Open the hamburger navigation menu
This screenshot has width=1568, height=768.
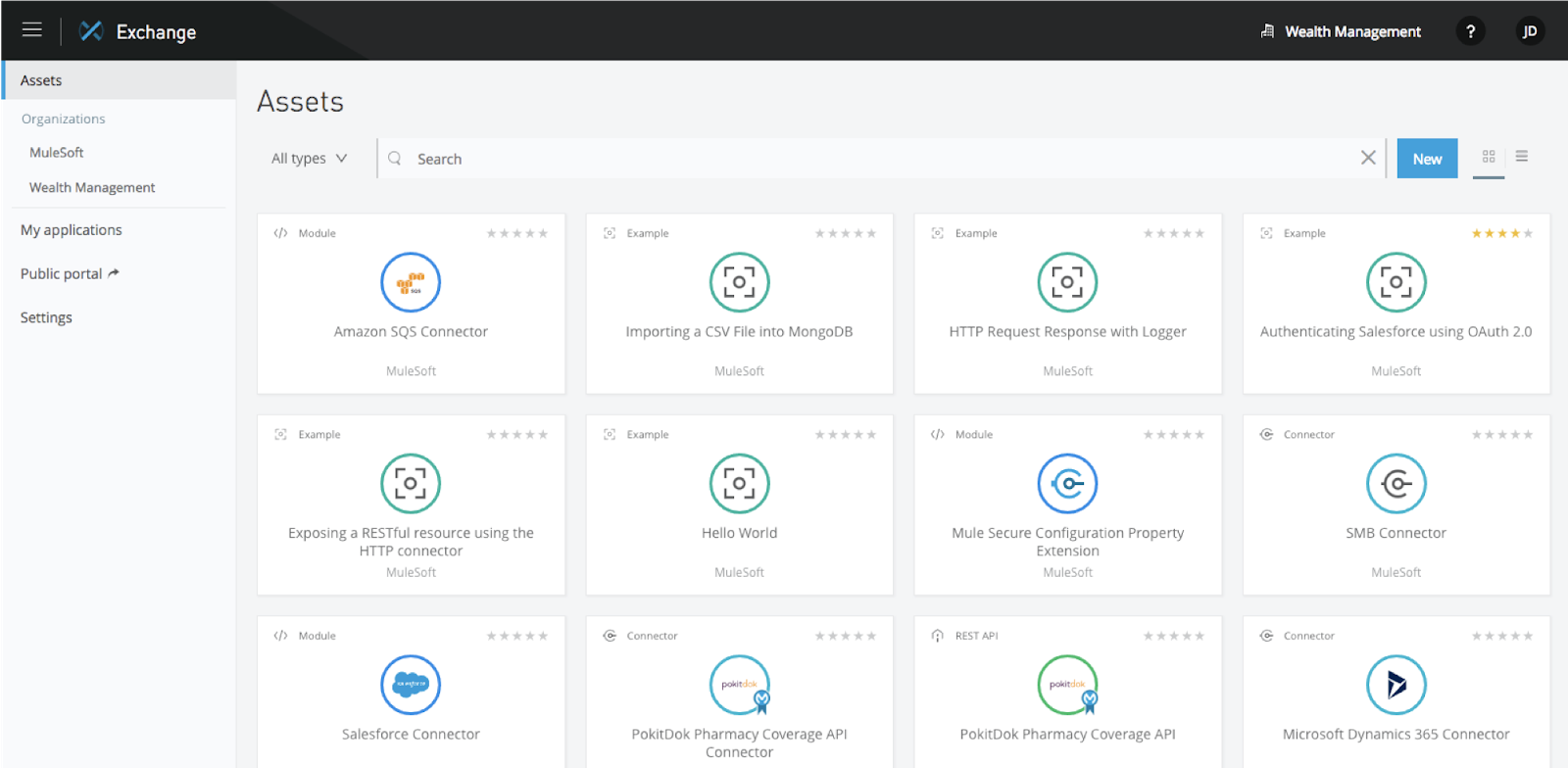[31, 29]
